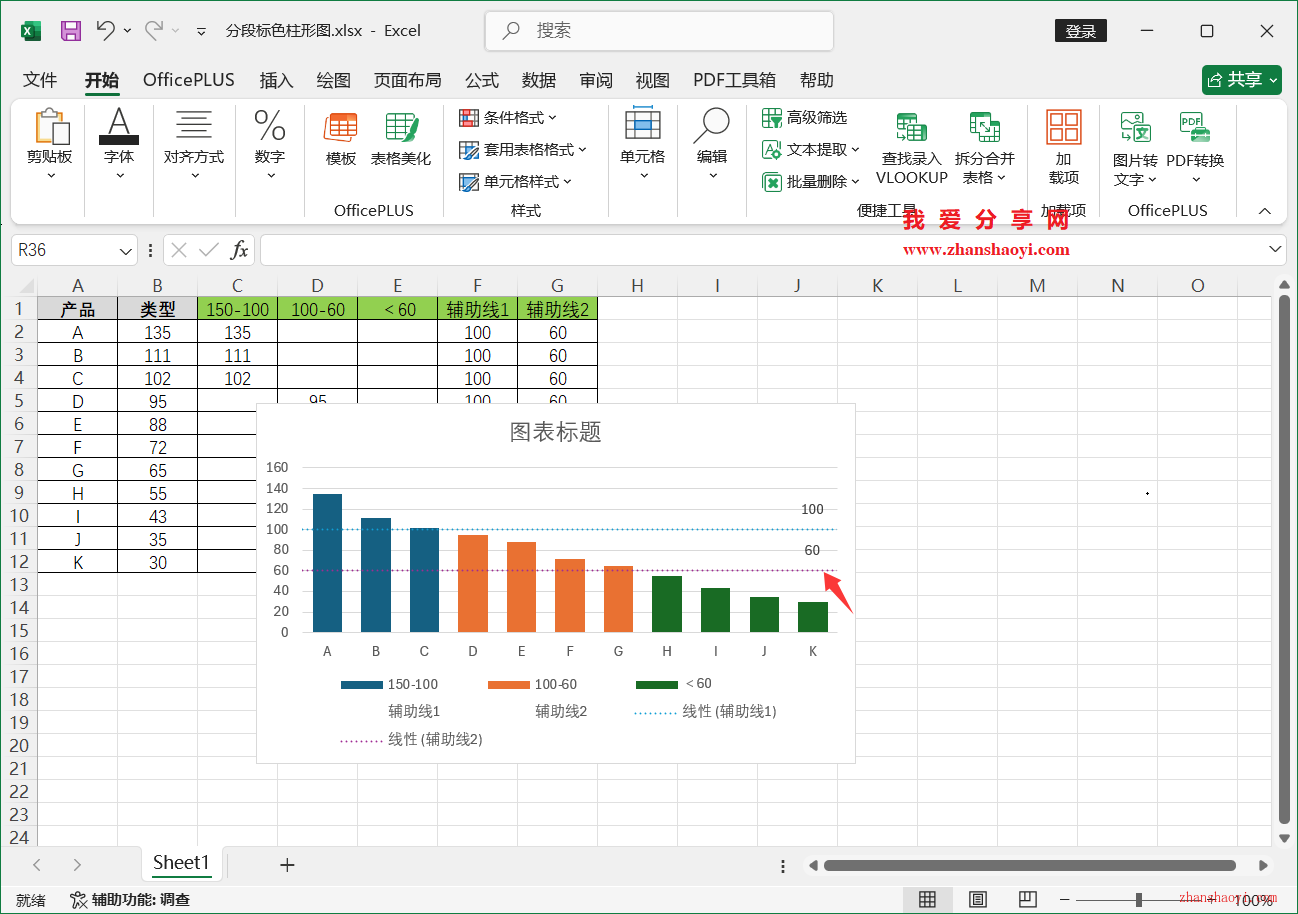Click the 共享 share button
Screen dimensions: 1298x914
pyautogui.click(x=1240, y=79)
